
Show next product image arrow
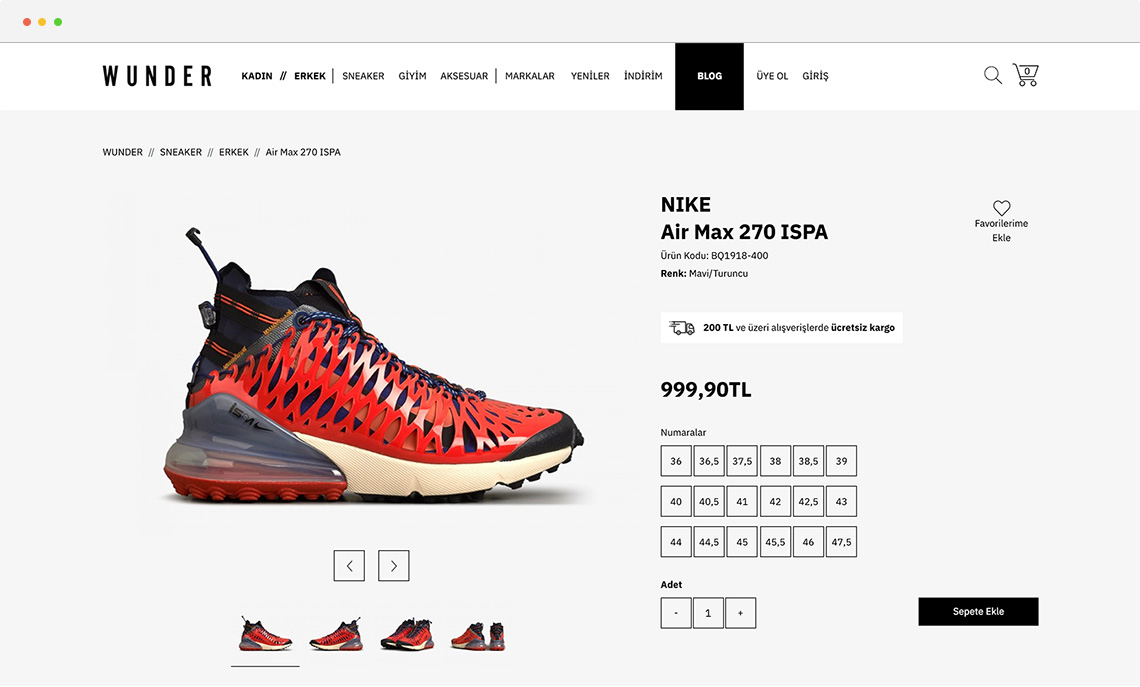[x=393, y=566]
